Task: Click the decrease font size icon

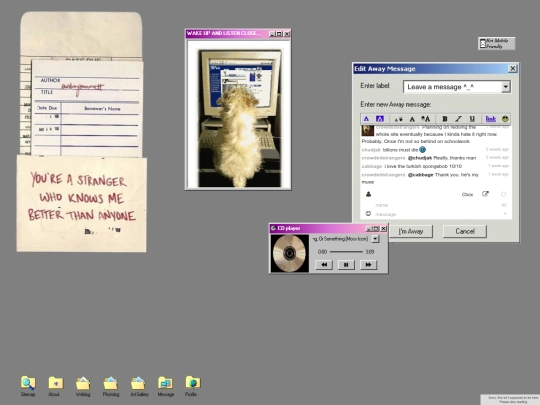Action: tap(398, 119)
